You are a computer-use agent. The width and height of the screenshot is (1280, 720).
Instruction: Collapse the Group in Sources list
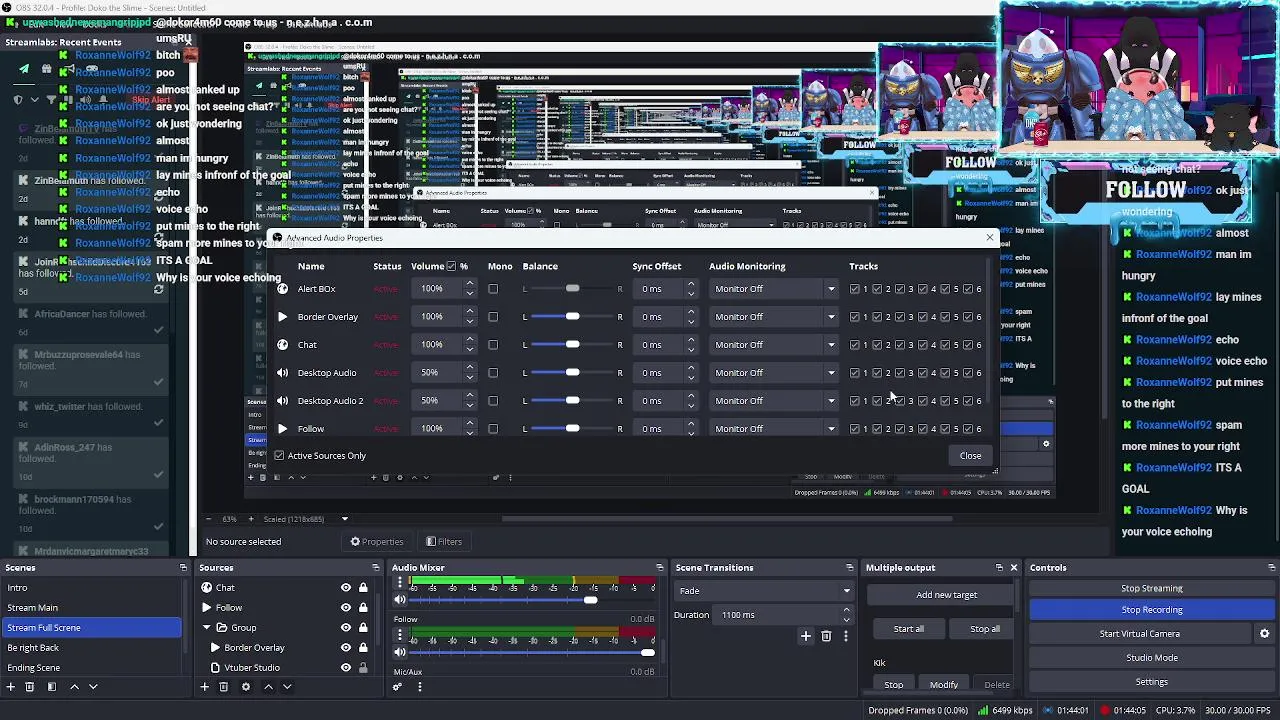(206, 628)
